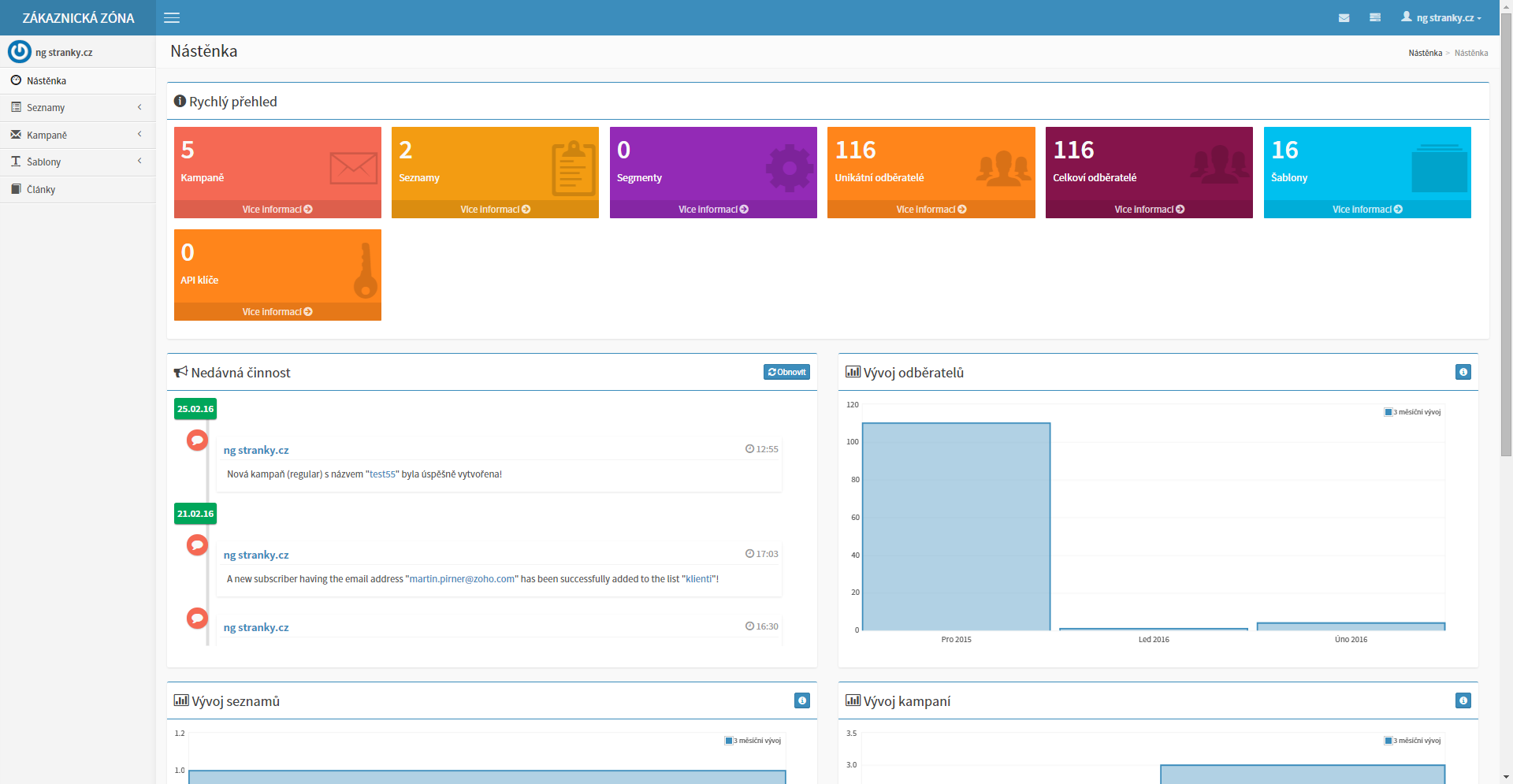
Task: Open the klienti list link
Action: coord(699,579)
